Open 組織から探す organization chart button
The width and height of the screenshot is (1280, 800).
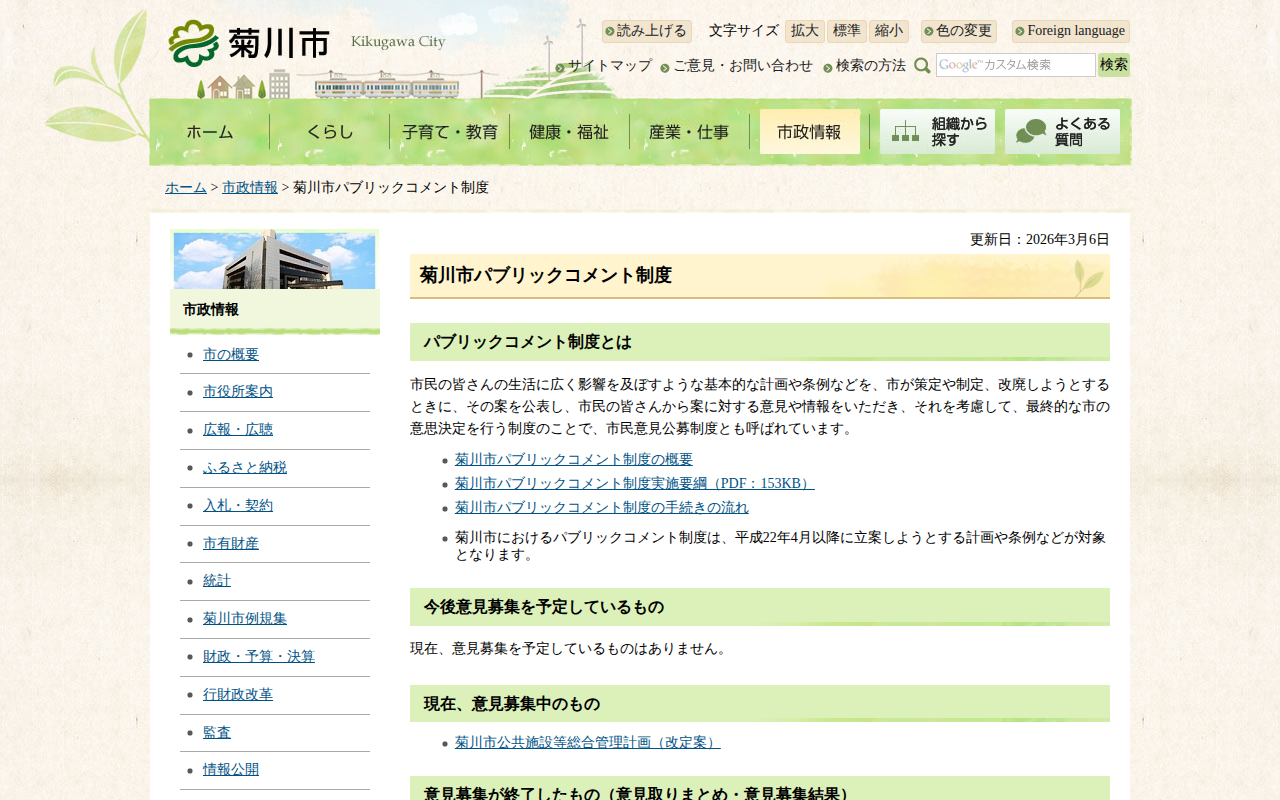pyautogui.click(x=937, y=132)
